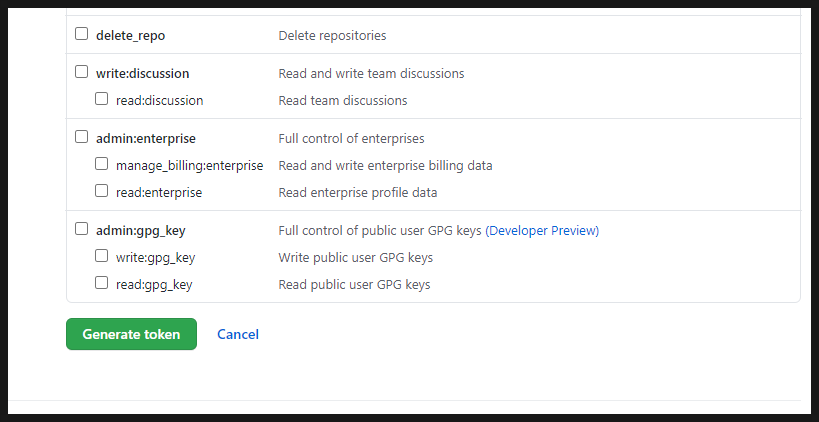Click the manage_billing:enterprise label text
The image size is (819, 422).
[190, 166]
